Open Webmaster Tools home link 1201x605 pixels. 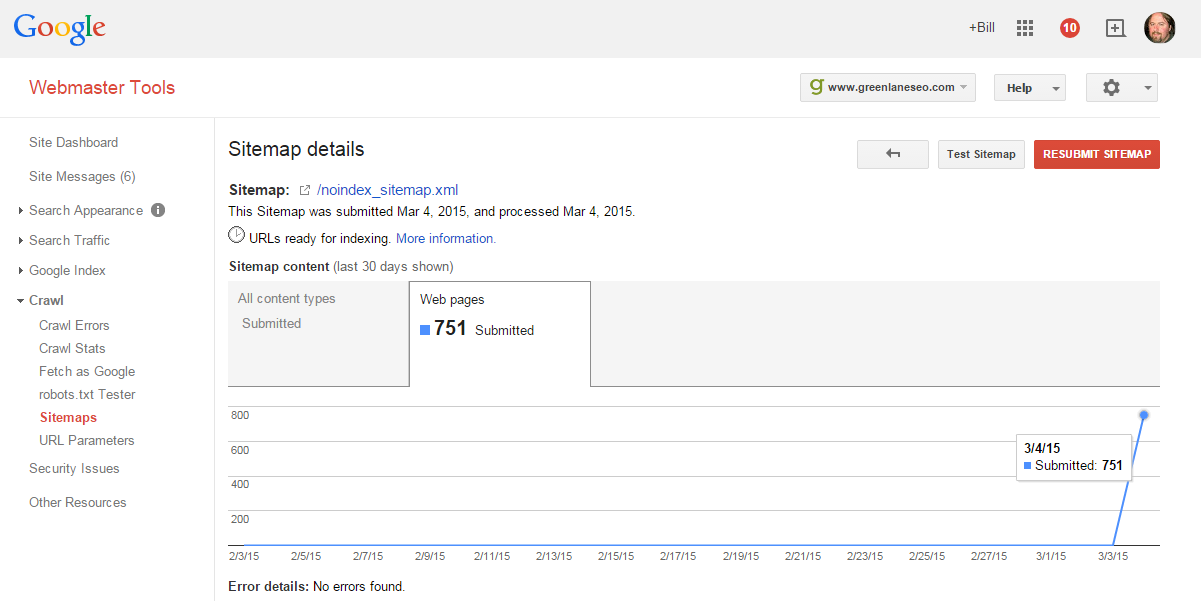pyautogui.click(x=102, y=87)
